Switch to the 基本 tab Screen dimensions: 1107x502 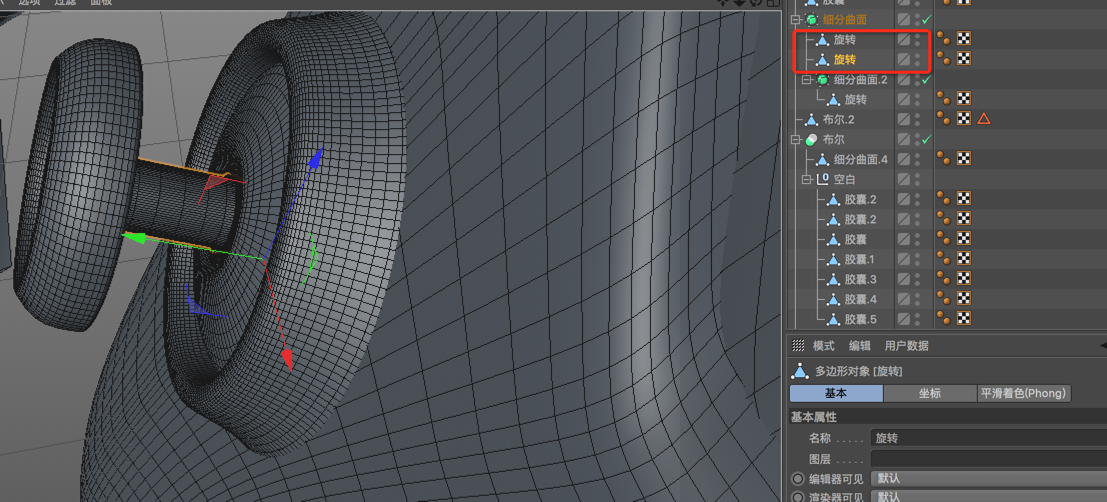pyautogui.click(x=836, y=393)
